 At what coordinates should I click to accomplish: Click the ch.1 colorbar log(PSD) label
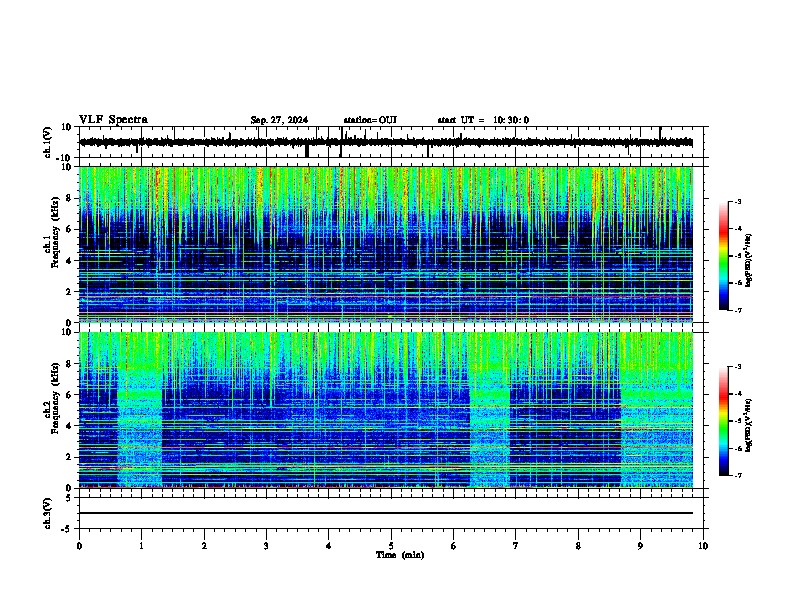click(x=749, y=260)
